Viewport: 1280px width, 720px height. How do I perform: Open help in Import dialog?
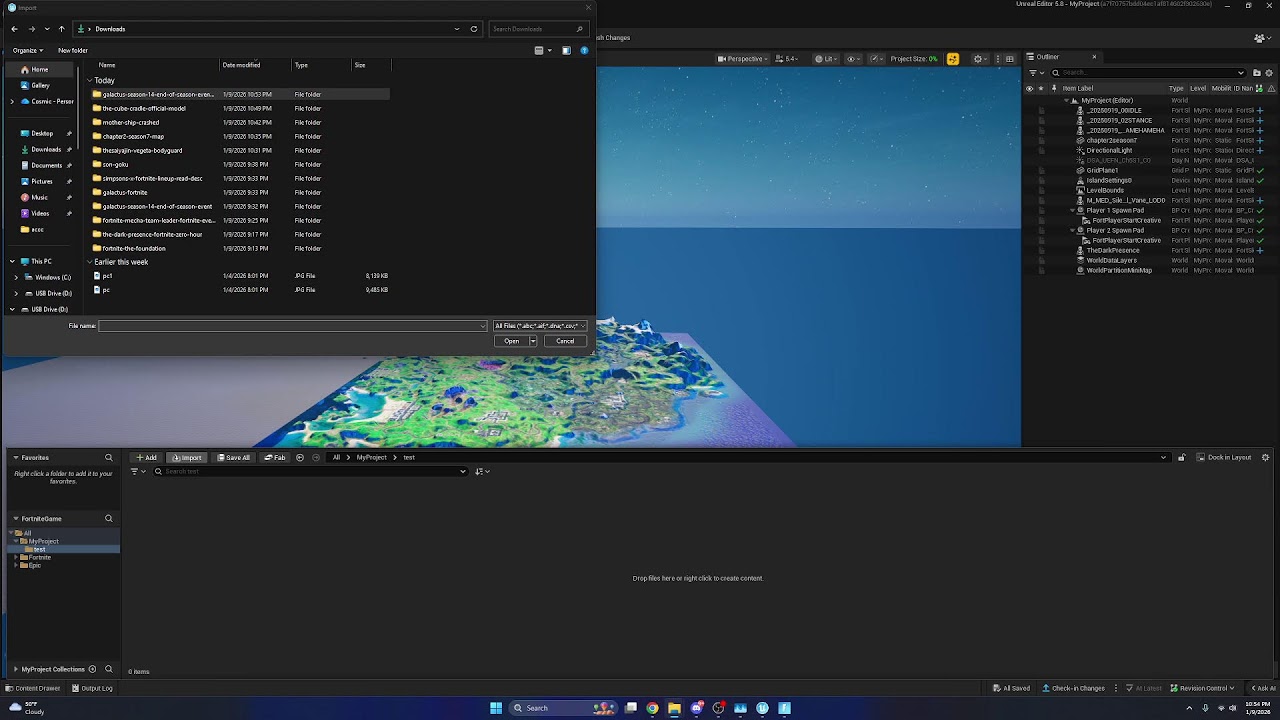pos(584,50)
